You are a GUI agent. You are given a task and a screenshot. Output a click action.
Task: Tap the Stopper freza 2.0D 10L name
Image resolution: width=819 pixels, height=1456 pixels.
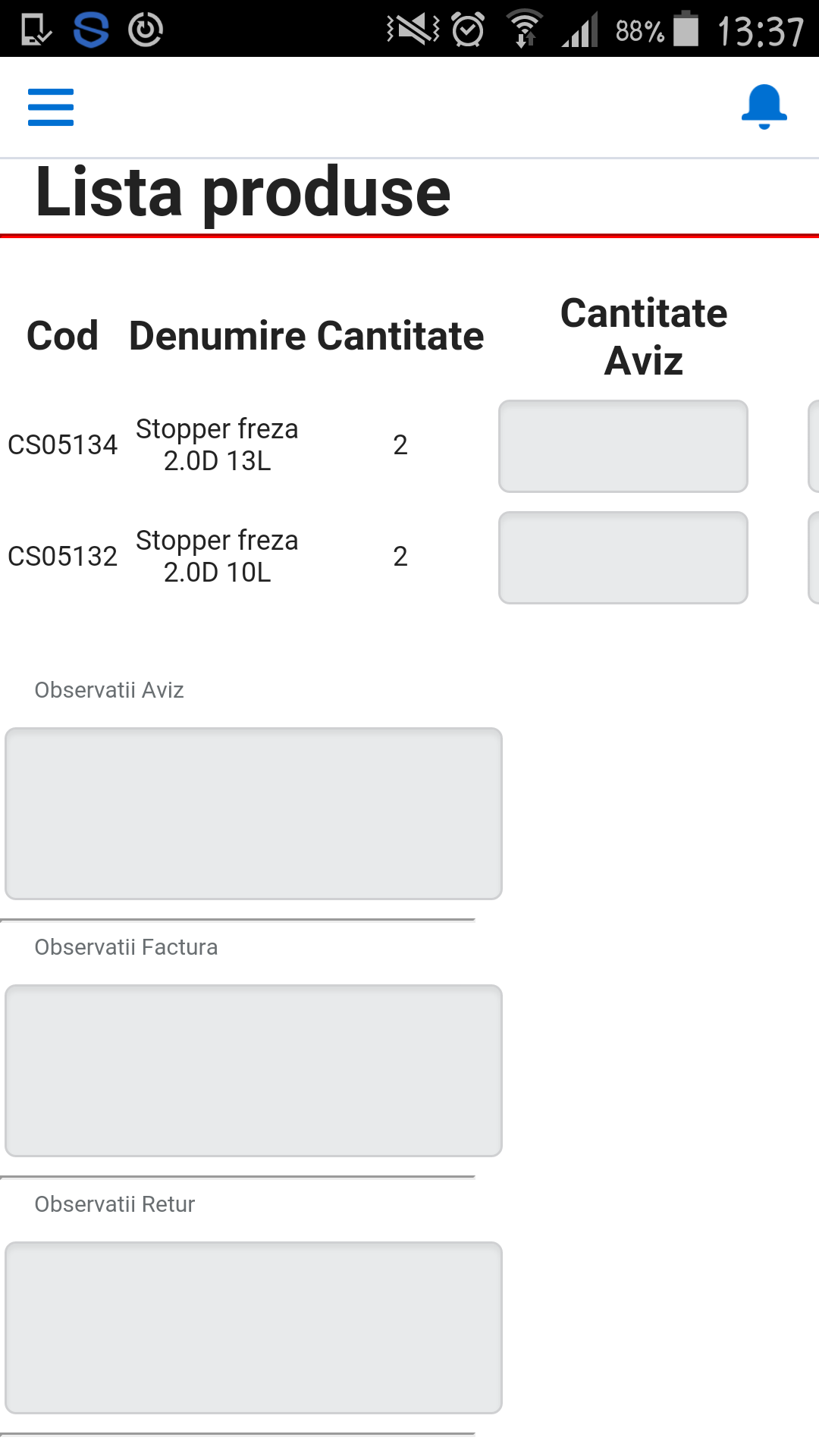pyautogui.click(x=217, y=557)
